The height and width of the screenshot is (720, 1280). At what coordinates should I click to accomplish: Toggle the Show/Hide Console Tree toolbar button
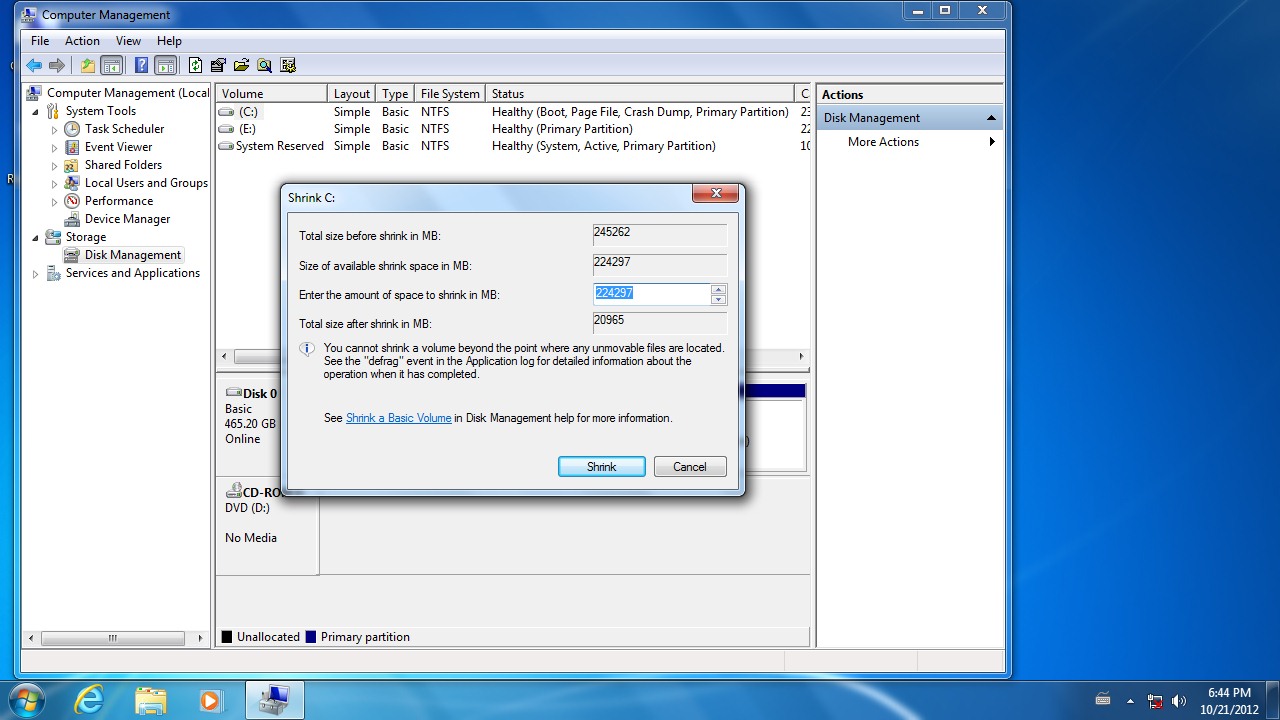point(112,66)
